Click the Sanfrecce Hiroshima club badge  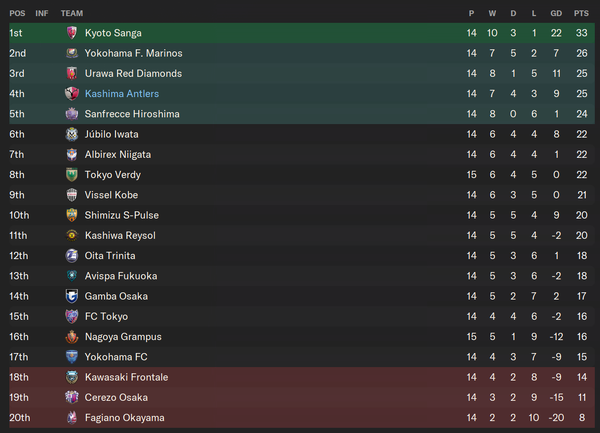click(72, 114)
